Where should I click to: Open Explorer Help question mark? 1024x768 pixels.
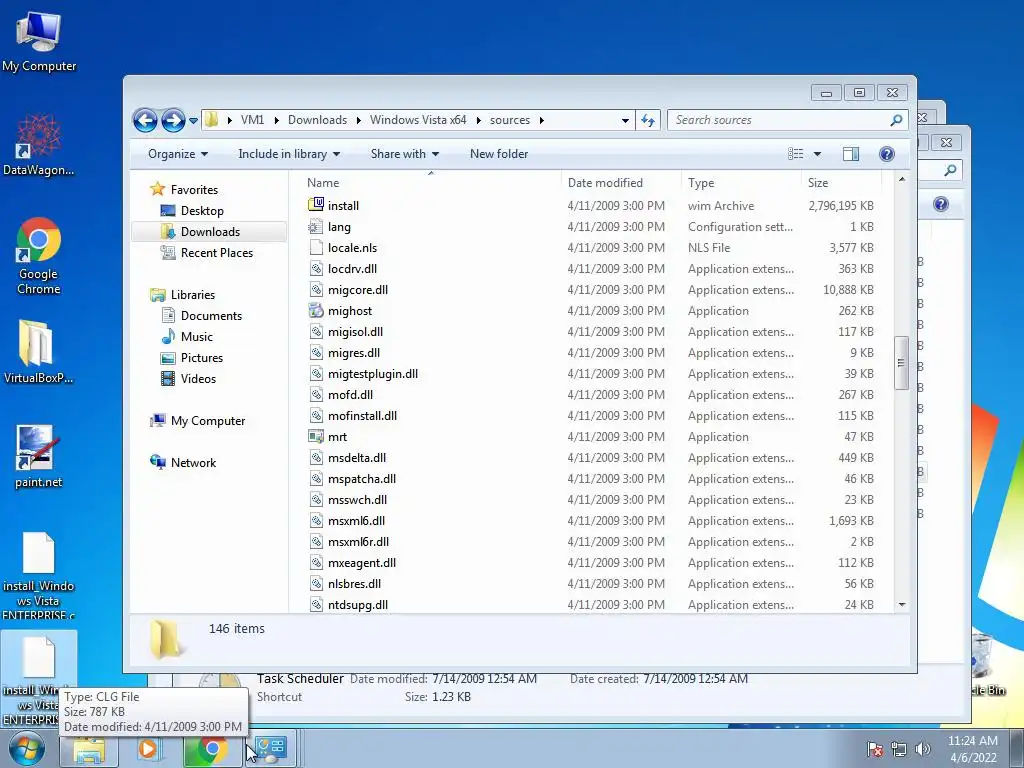coord(886,154)
